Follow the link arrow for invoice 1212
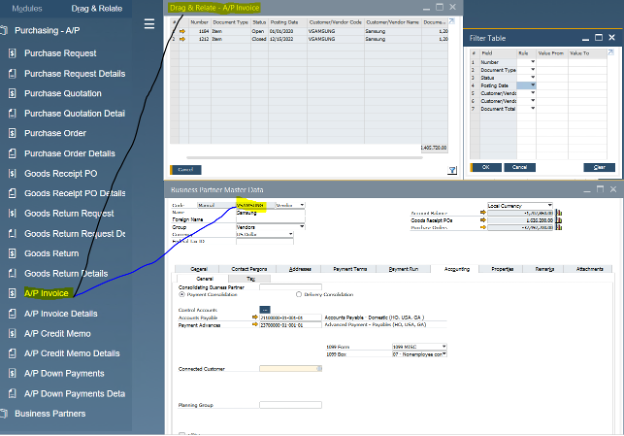This screenshot has height=436, width=624. [x=182, y=39]
